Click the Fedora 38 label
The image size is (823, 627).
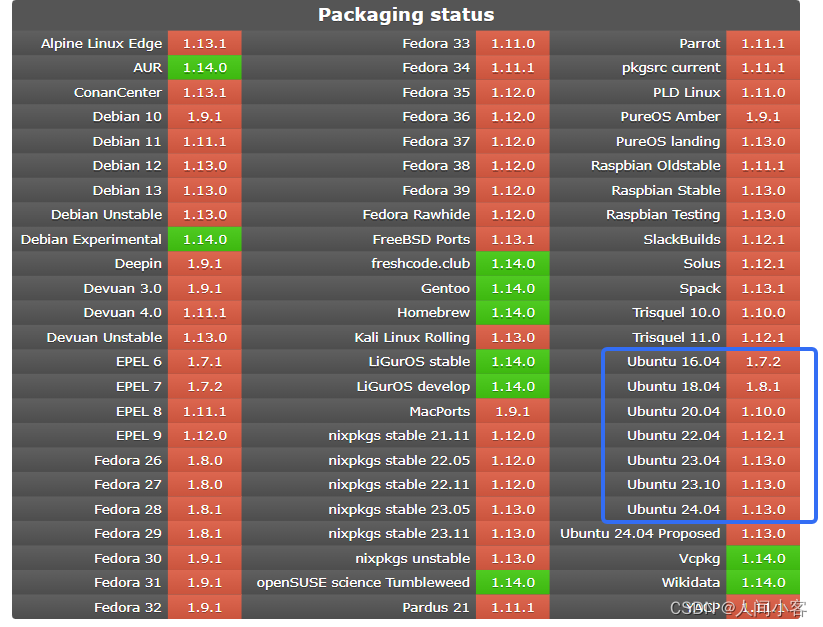click(436, 166)
